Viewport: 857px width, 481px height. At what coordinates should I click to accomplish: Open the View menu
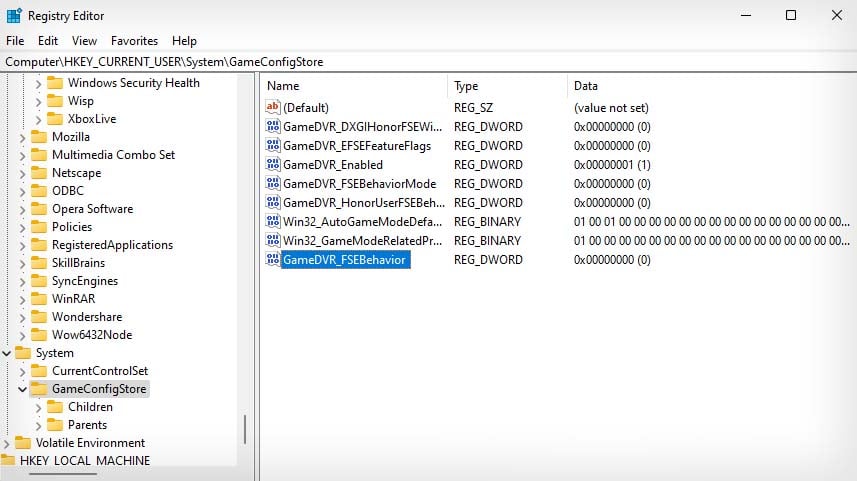tap(84, 41)
